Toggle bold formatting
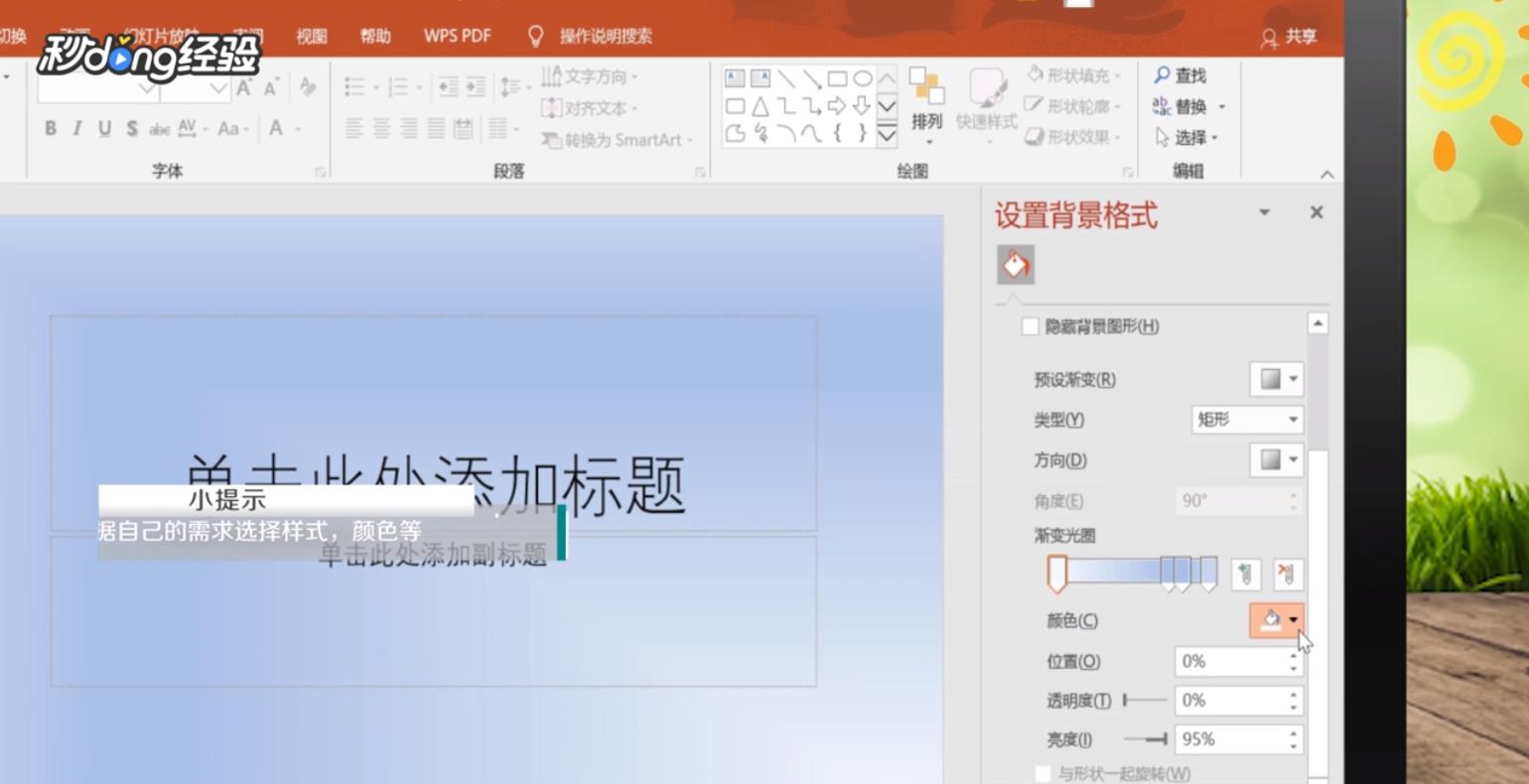This screenshot has width=1529, height=784. (x=51, y=129)
